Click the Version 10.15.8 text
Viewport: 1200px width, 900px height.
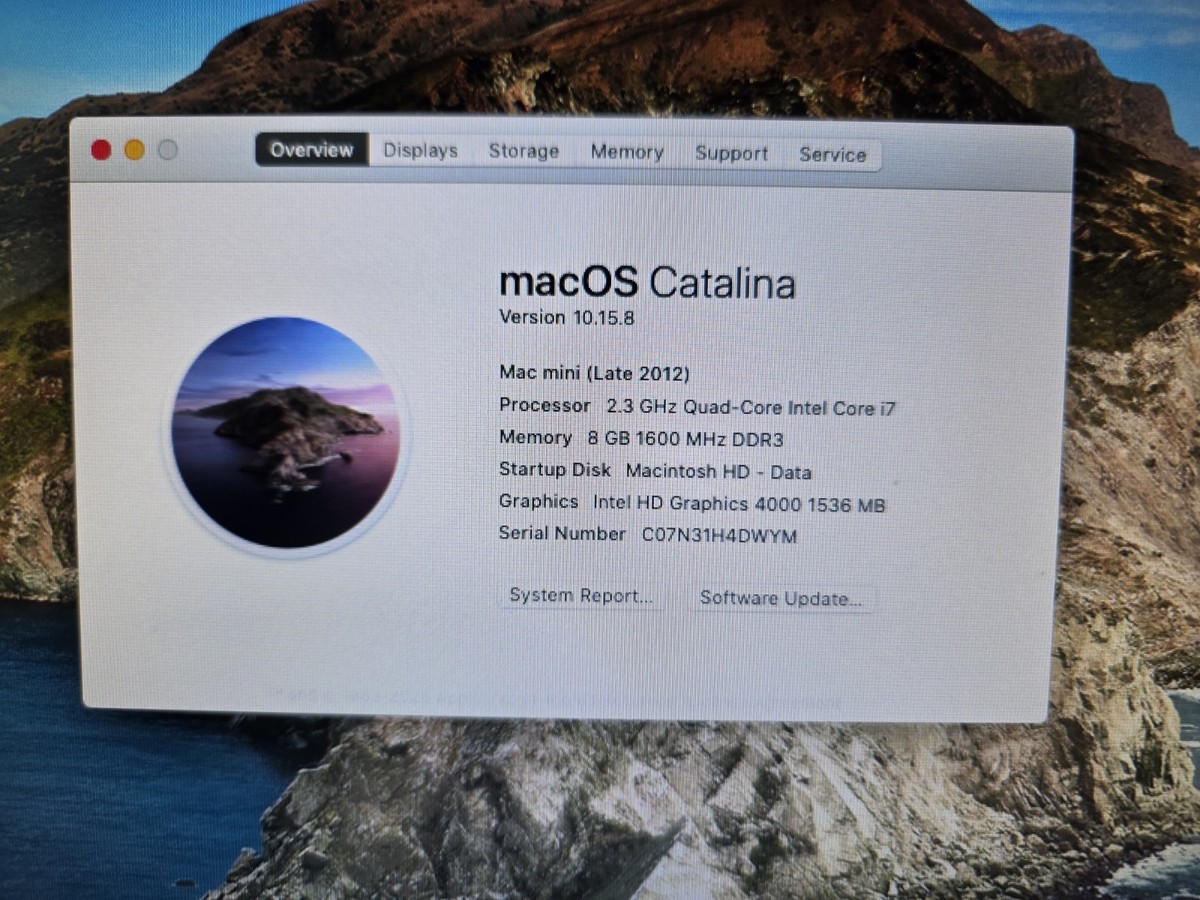567,318
